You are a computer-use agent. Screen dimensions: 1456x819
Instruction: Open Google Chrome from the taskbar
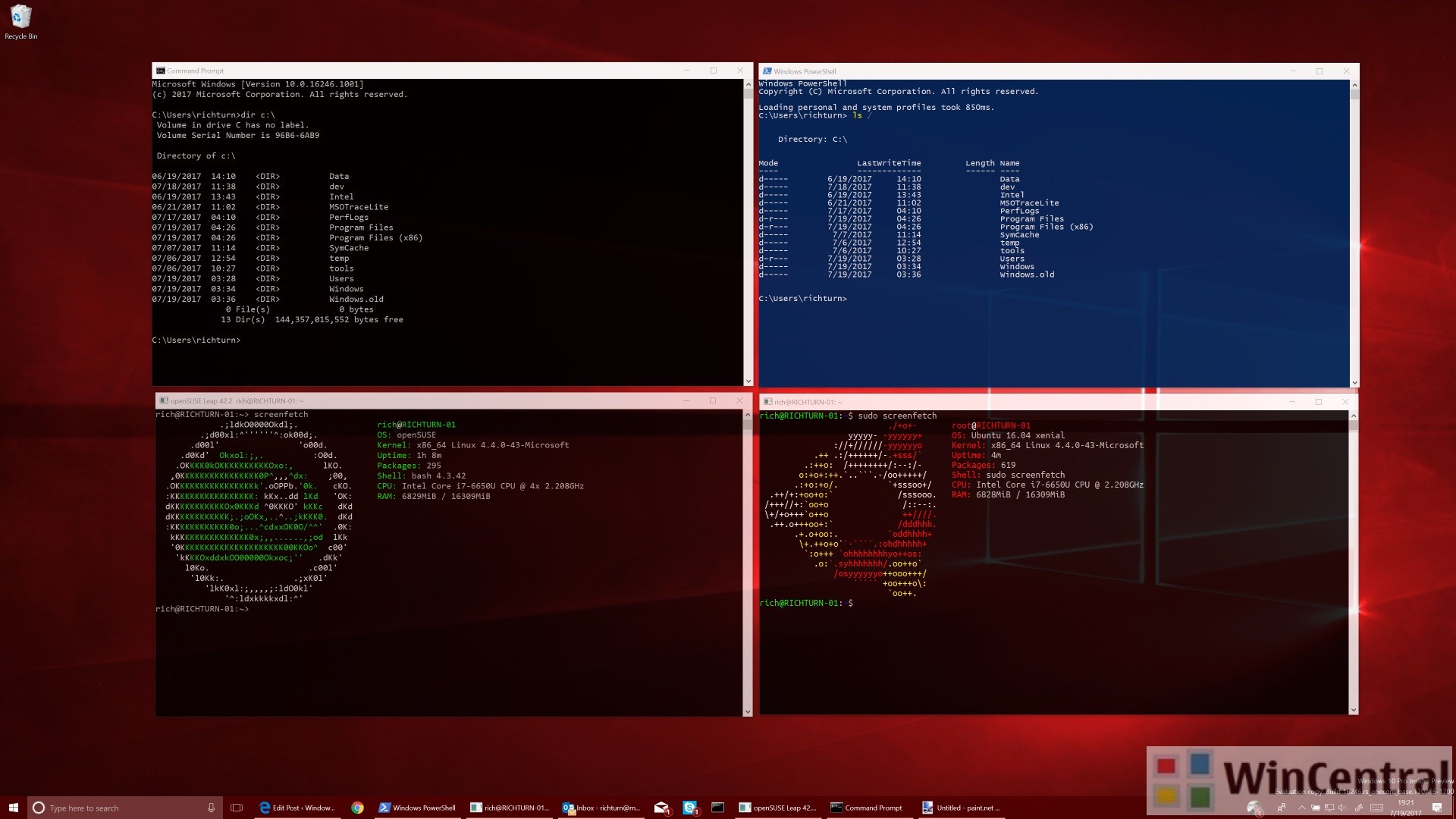[x=357, y=808]
